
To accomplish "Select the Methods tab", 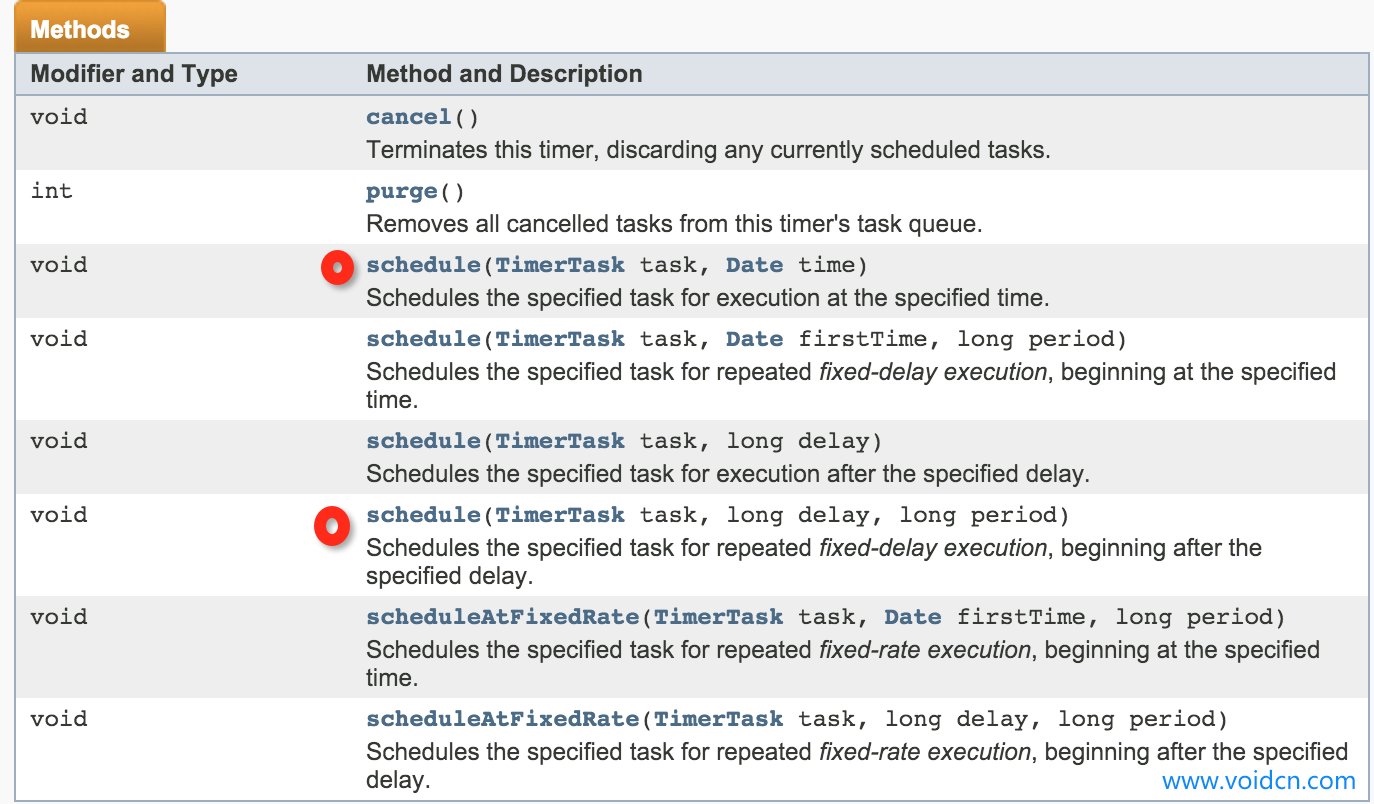I will click(x=89, y=29).
